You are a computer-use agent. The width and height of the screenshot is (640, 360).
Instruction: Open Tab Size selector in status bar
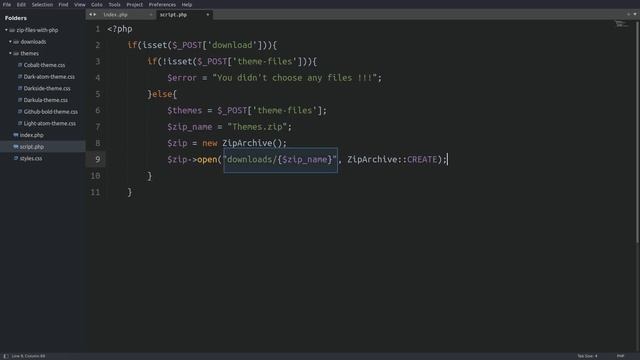(x=587, y=356)
